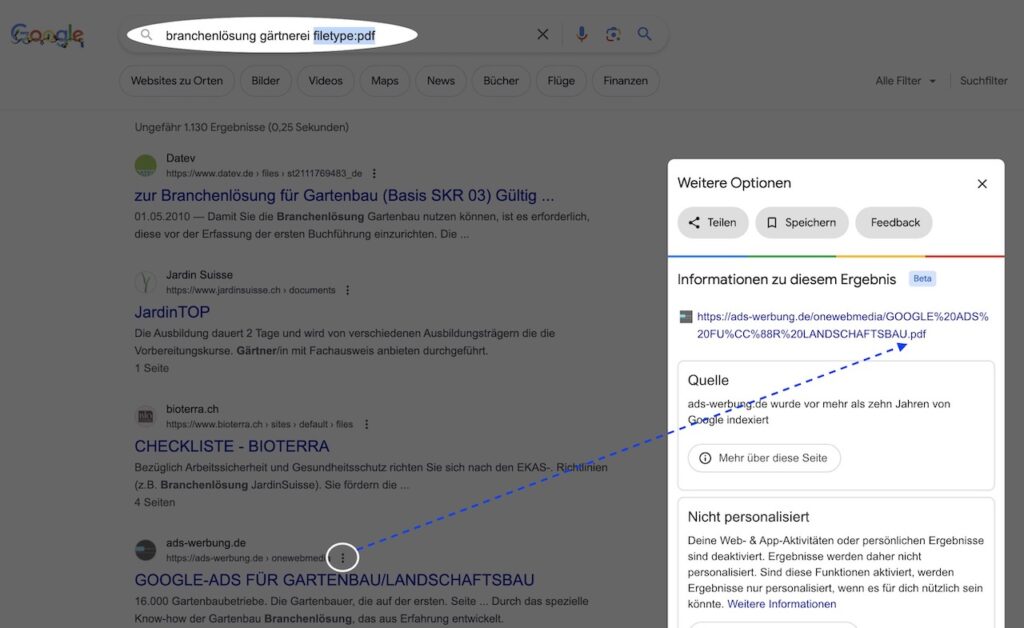Save result with Speichern button
This screenshot has width=1024, height=628.
802,223
